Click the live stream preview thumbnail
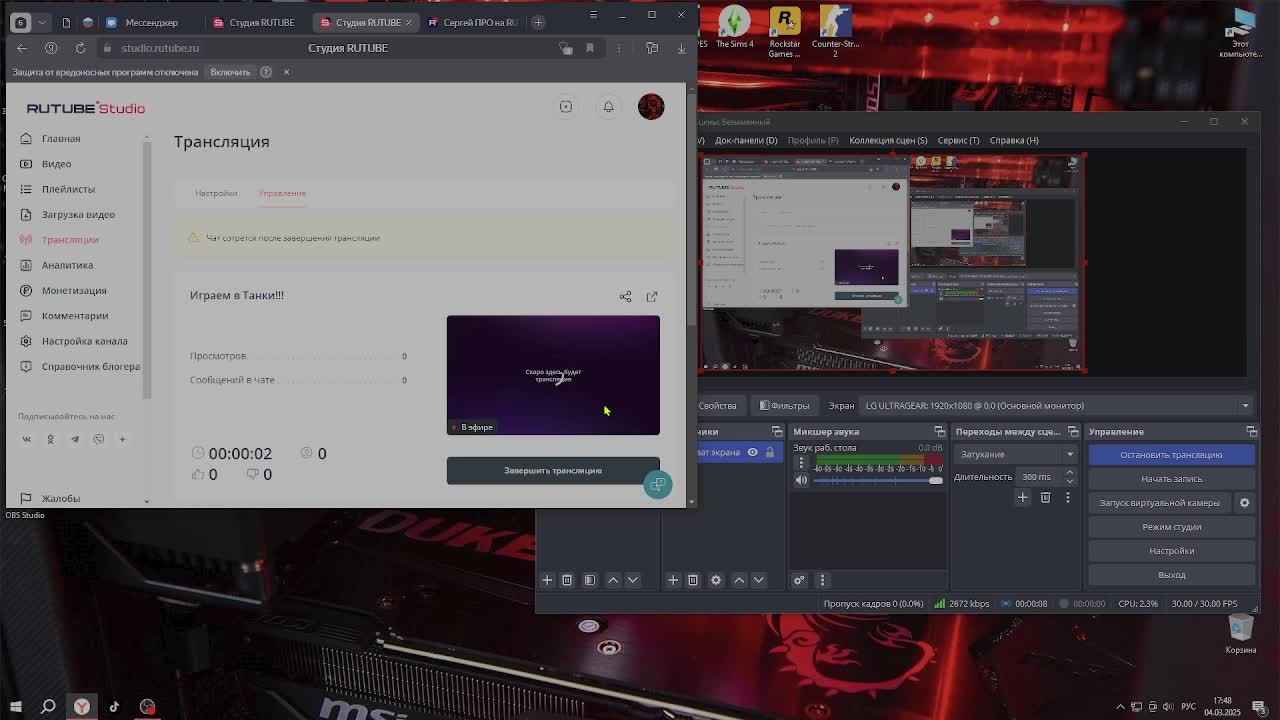Image resolution: width=1280 pixels, height=720 pixels. pos(553,375)
